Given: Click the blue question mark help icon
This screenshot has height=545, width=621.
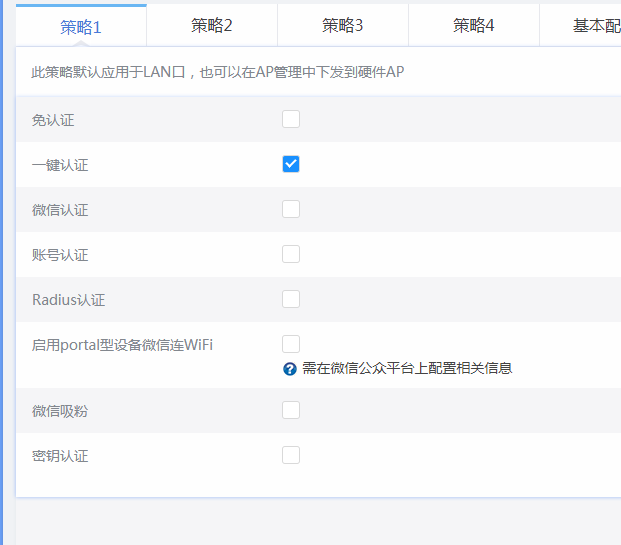Looking at the screenshot, I should (x=290, y=369).
